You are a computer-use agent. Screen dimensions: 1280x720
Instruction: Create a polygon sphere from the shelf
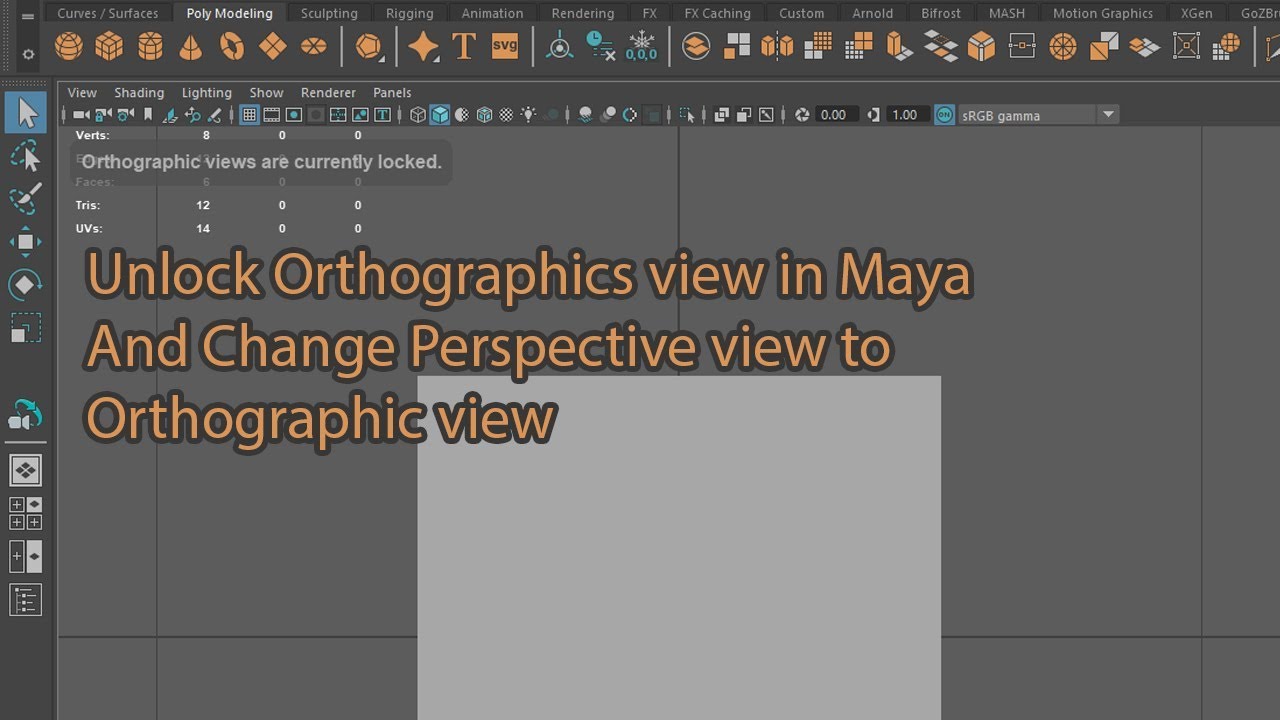tap(69, 46)
